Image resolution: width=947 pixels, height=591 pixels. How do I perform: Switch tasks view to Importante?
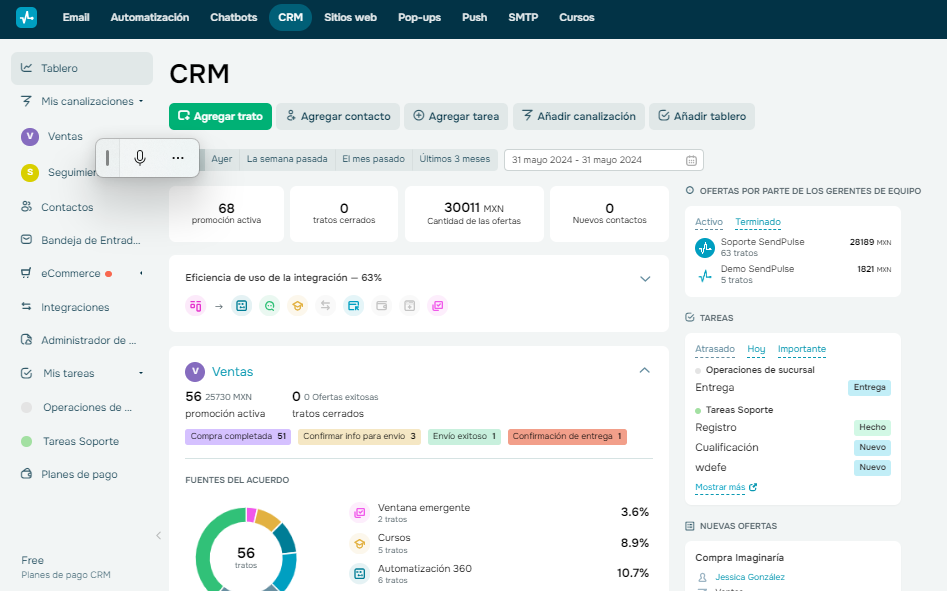click(801, 349)
